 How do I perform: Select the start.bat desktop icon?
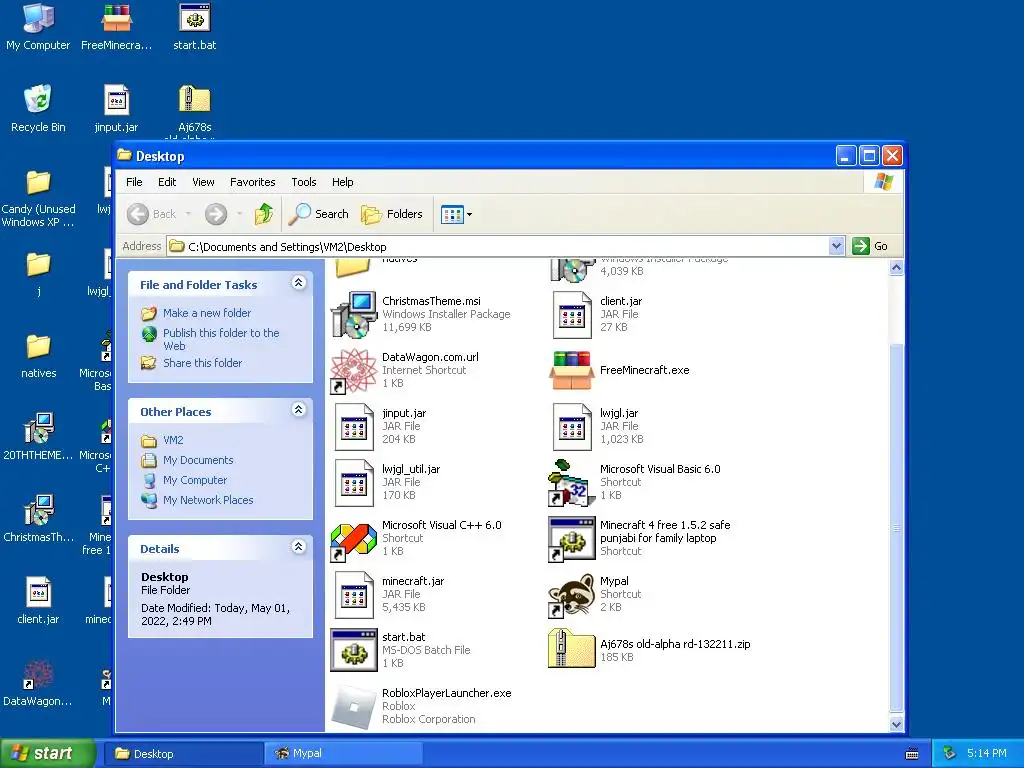pyautogui.click(x=195, y=27)
